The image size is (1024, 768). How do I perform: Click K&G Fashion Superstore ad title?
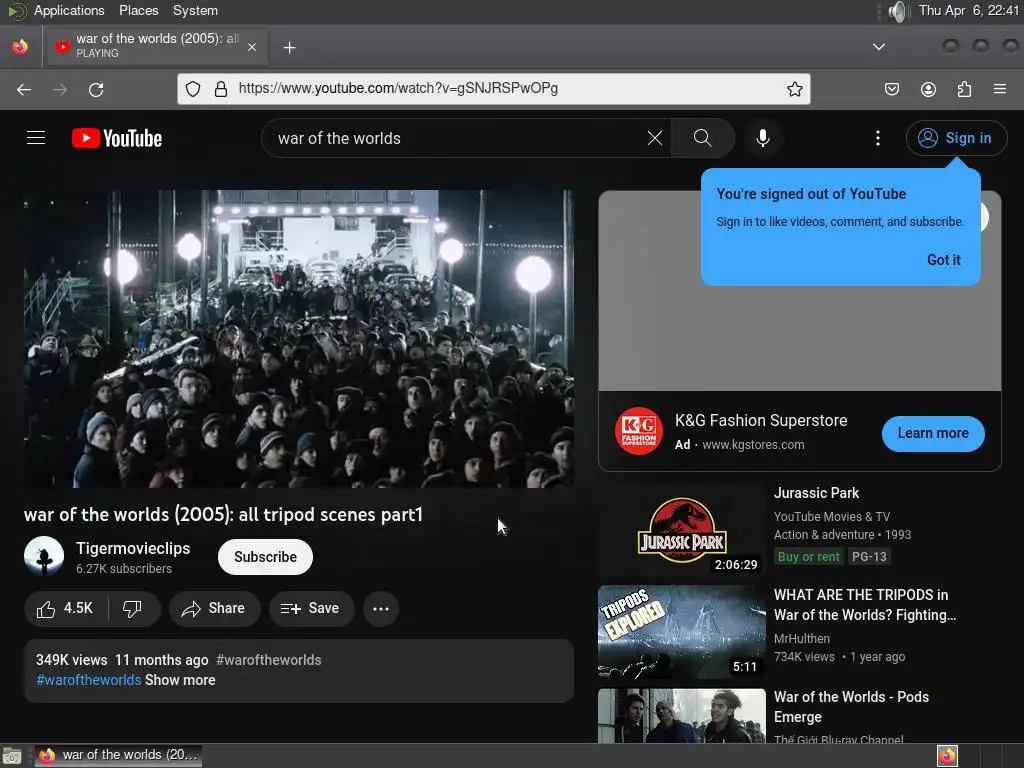761,421
